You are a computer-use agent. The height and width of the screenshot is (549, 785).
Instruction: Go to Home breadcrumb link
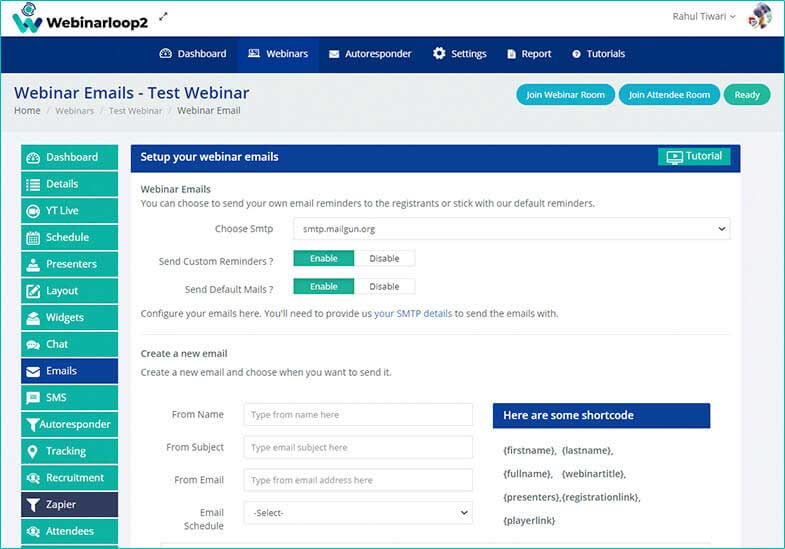pyautogui.click(x=27, y=111)
